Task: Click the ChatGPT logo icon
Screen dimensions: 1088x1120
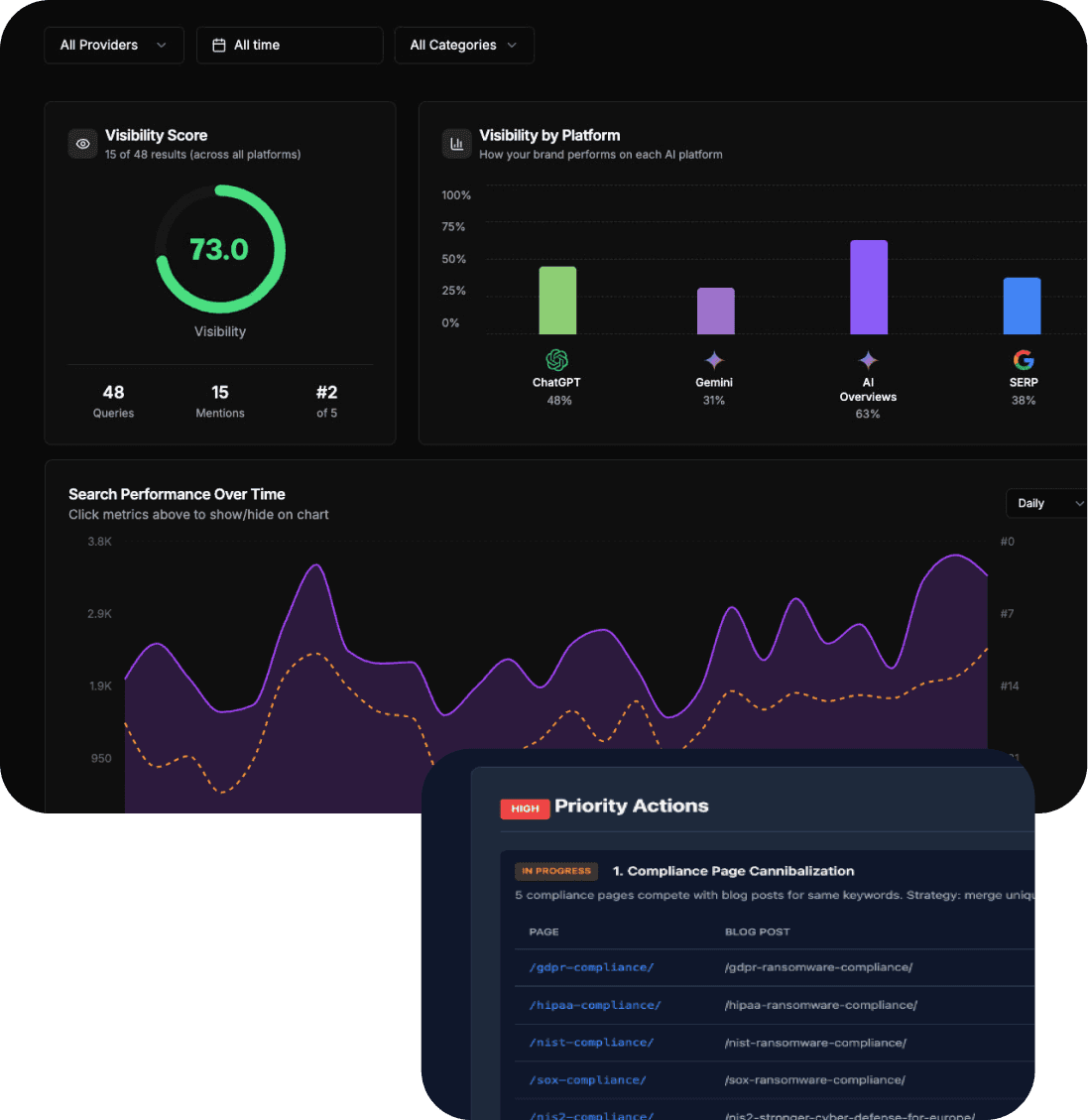Action: tap(556, 360)
